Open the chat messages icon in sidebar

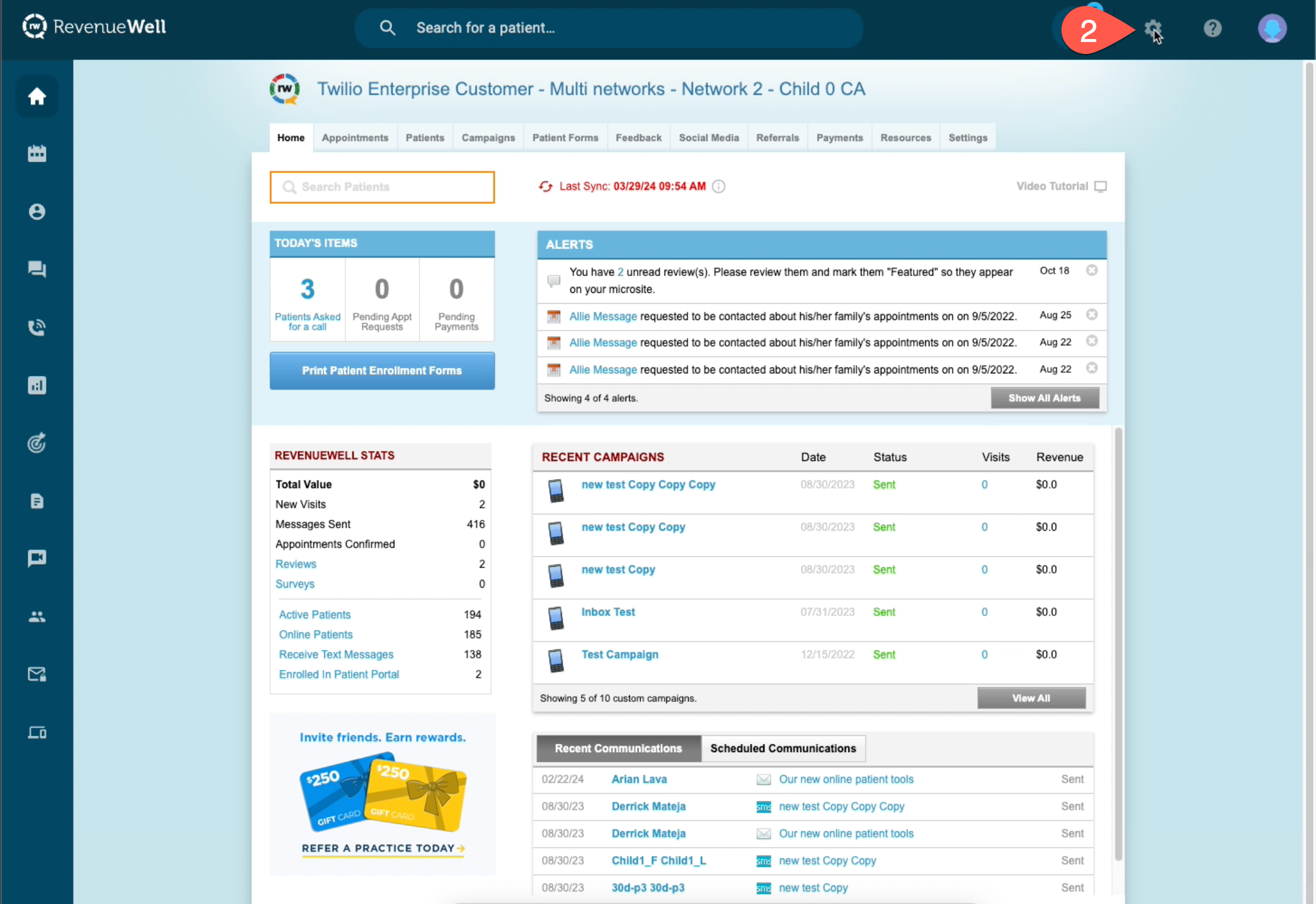37,270
